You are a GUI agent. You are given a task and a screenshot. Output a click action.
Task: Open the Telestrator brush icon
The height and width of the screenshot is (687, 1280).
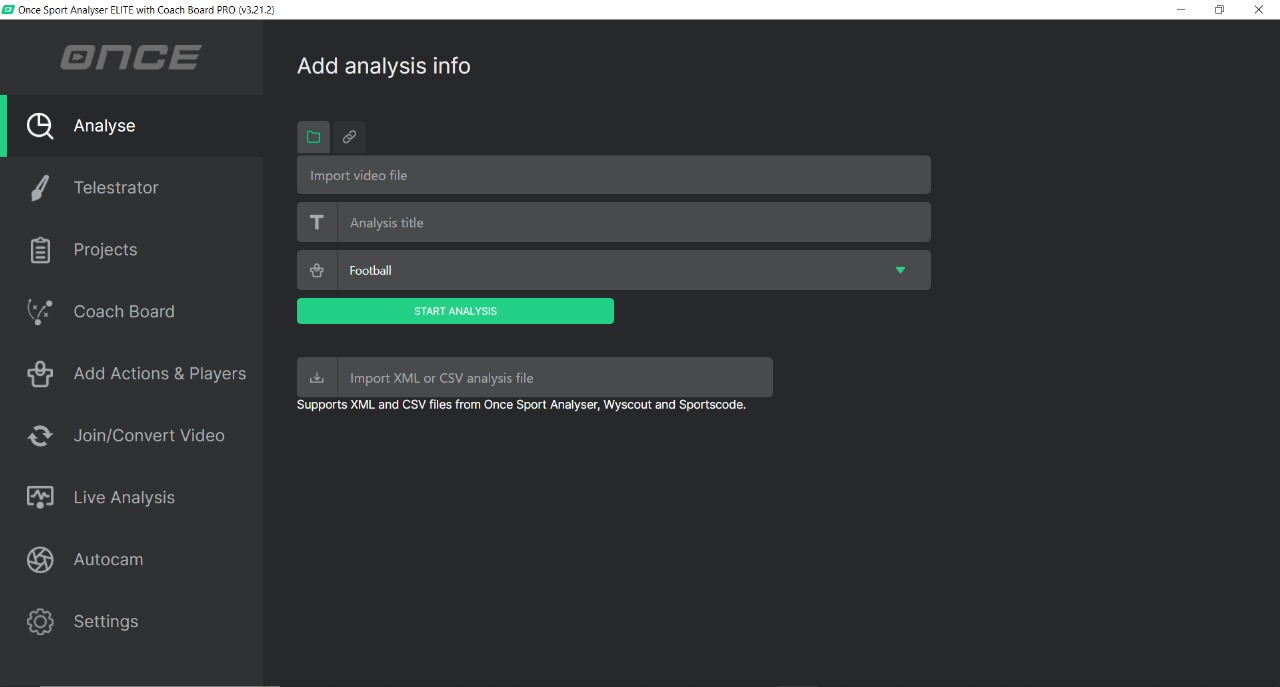click(40, 188)
